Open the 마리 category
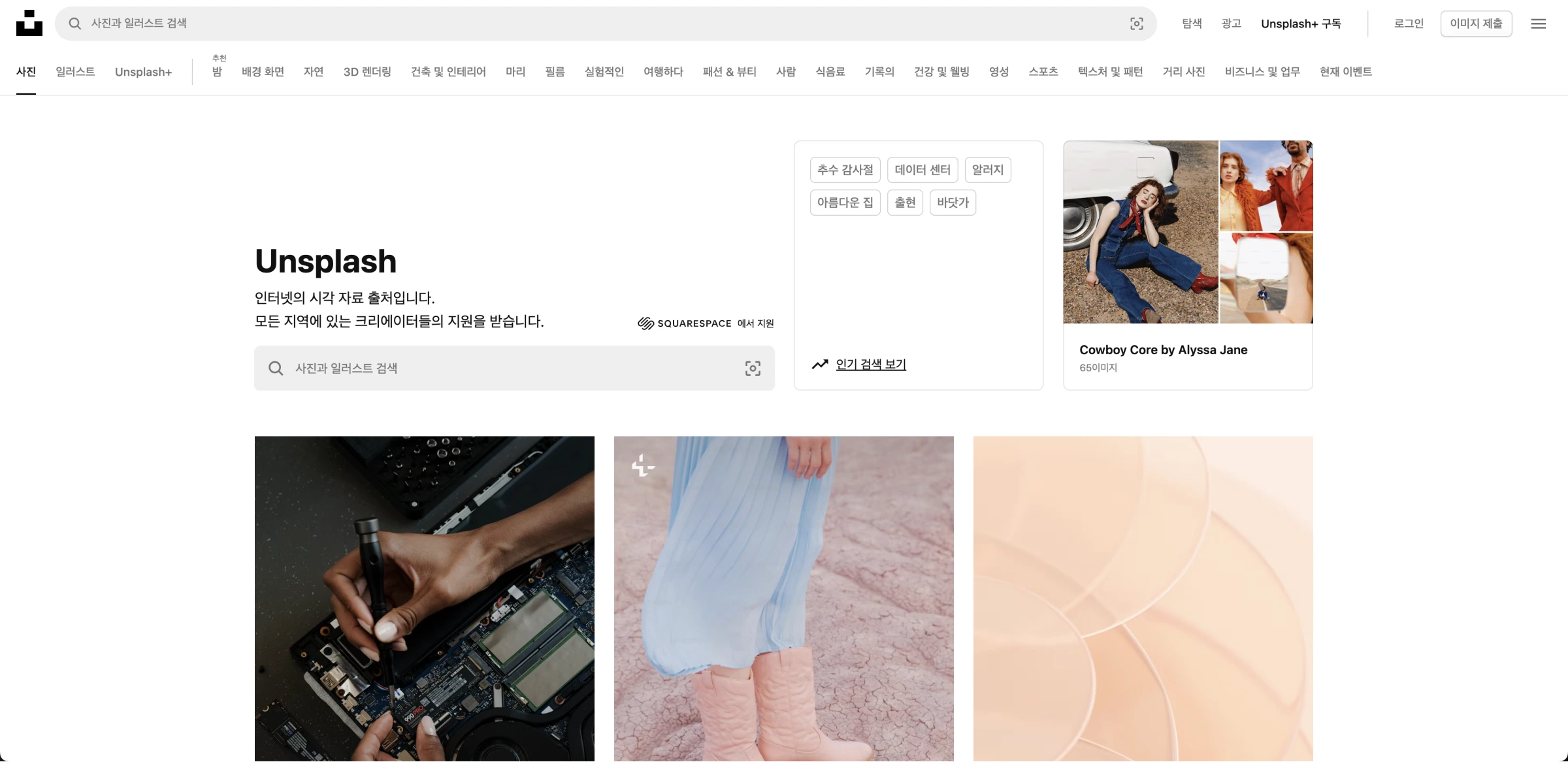This screenshot has height=762, width=1568. pos(515,72)
